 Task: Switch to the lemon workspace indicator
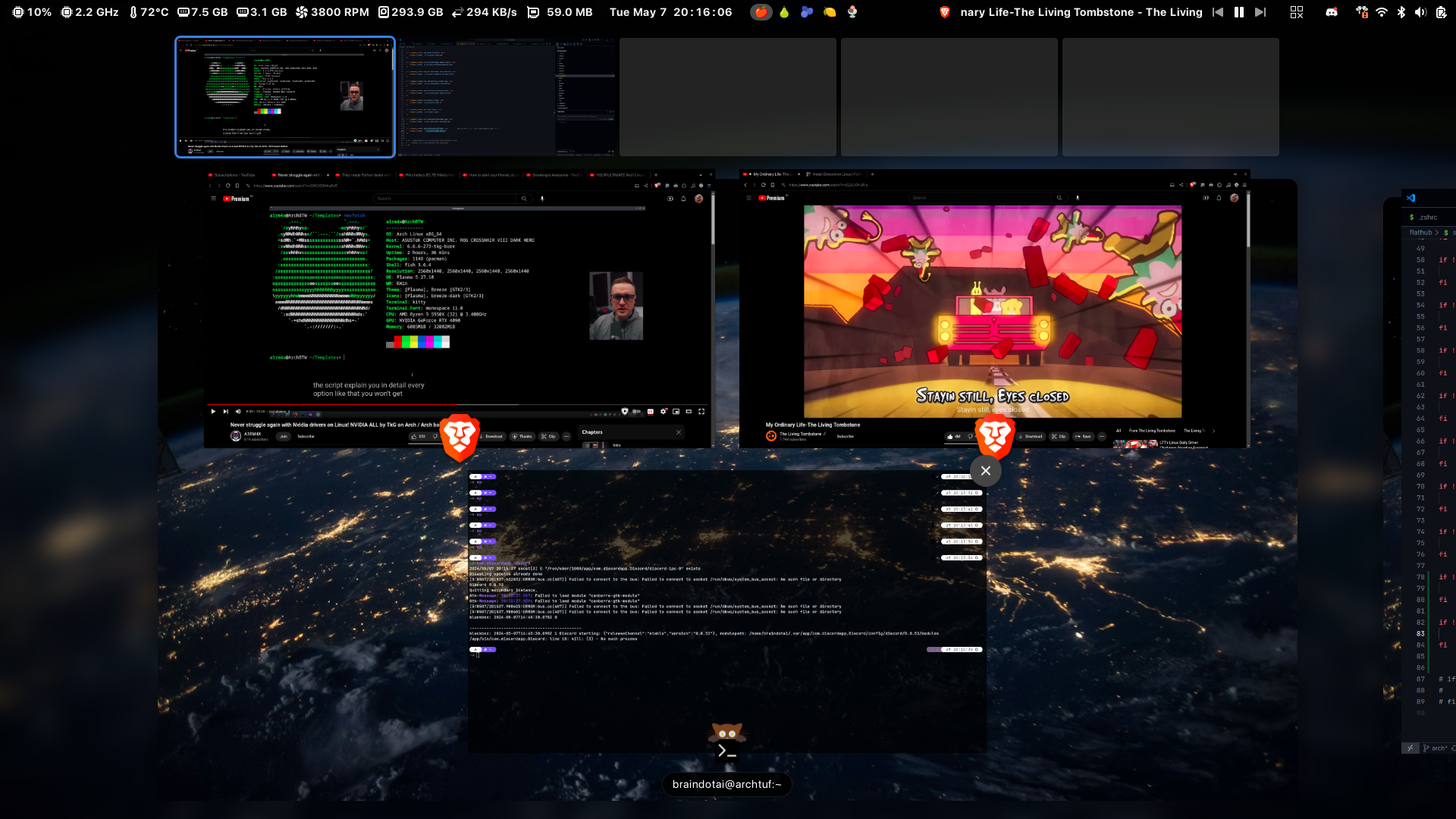coord(830,12)
